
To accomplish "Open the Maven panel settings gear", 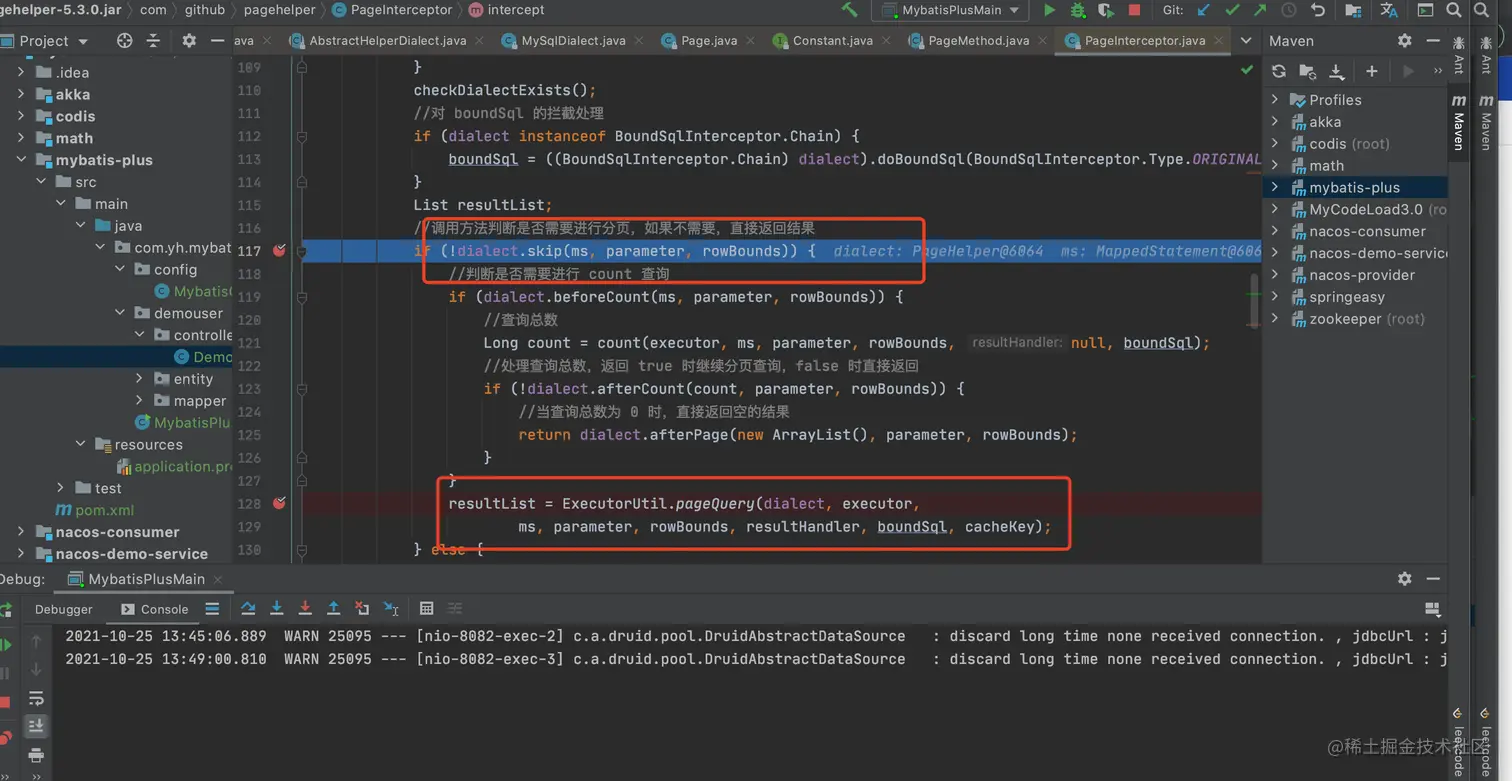I will [1405, 41].
